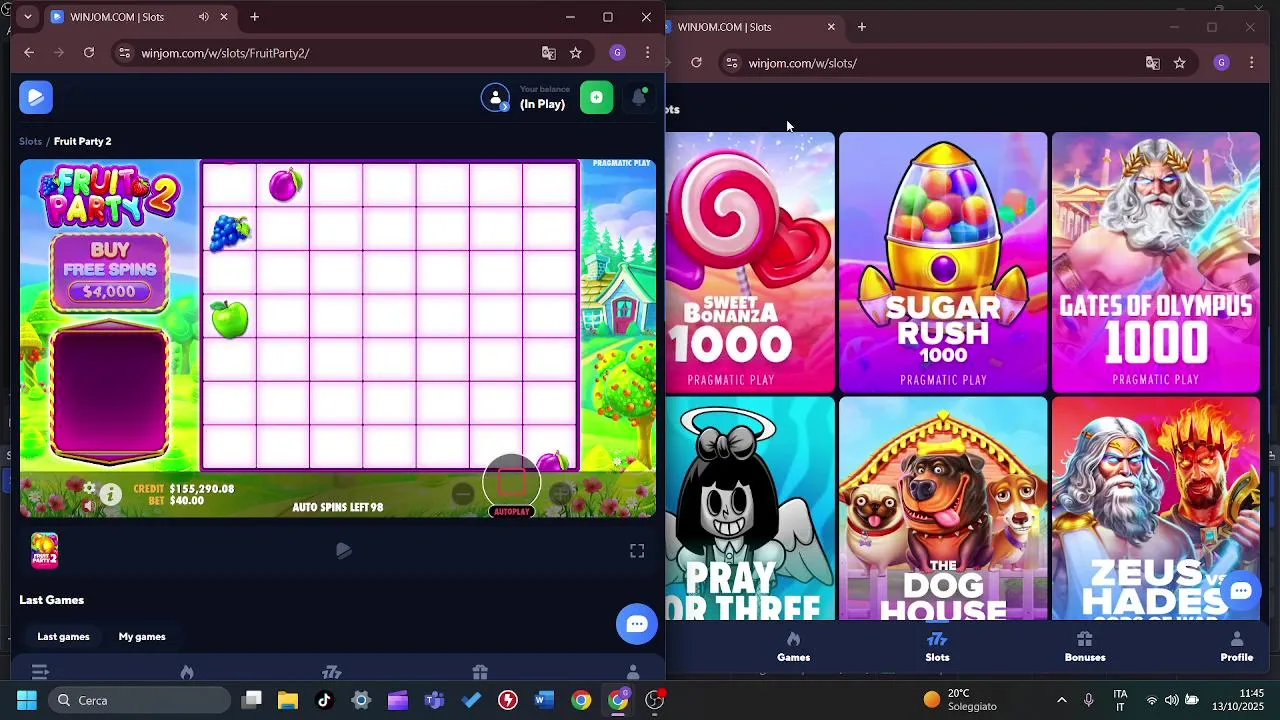Image resolution: width=1280 pixels, height=720 pixels.
Task: Open the deposit green plus button
Action: pos(596,97)
